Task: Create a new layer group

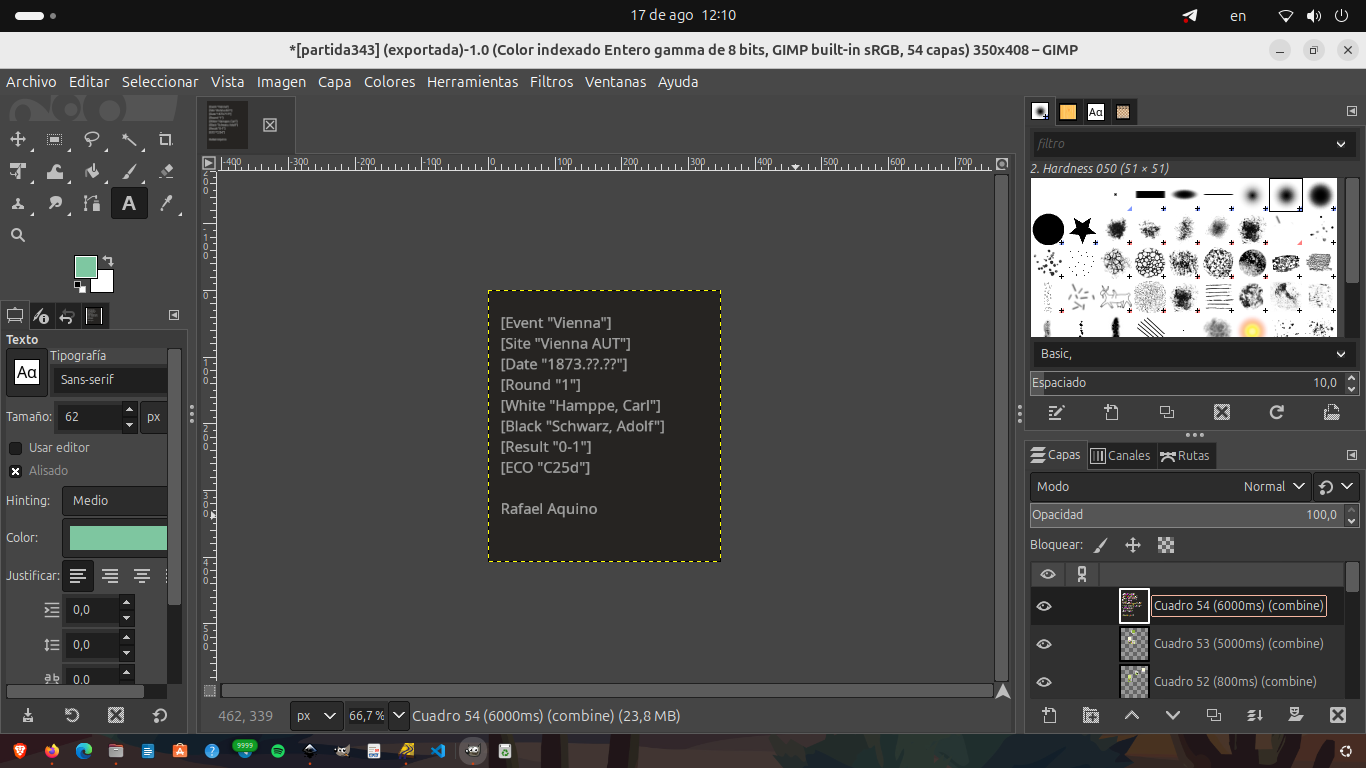Action: coord(1091,715)
